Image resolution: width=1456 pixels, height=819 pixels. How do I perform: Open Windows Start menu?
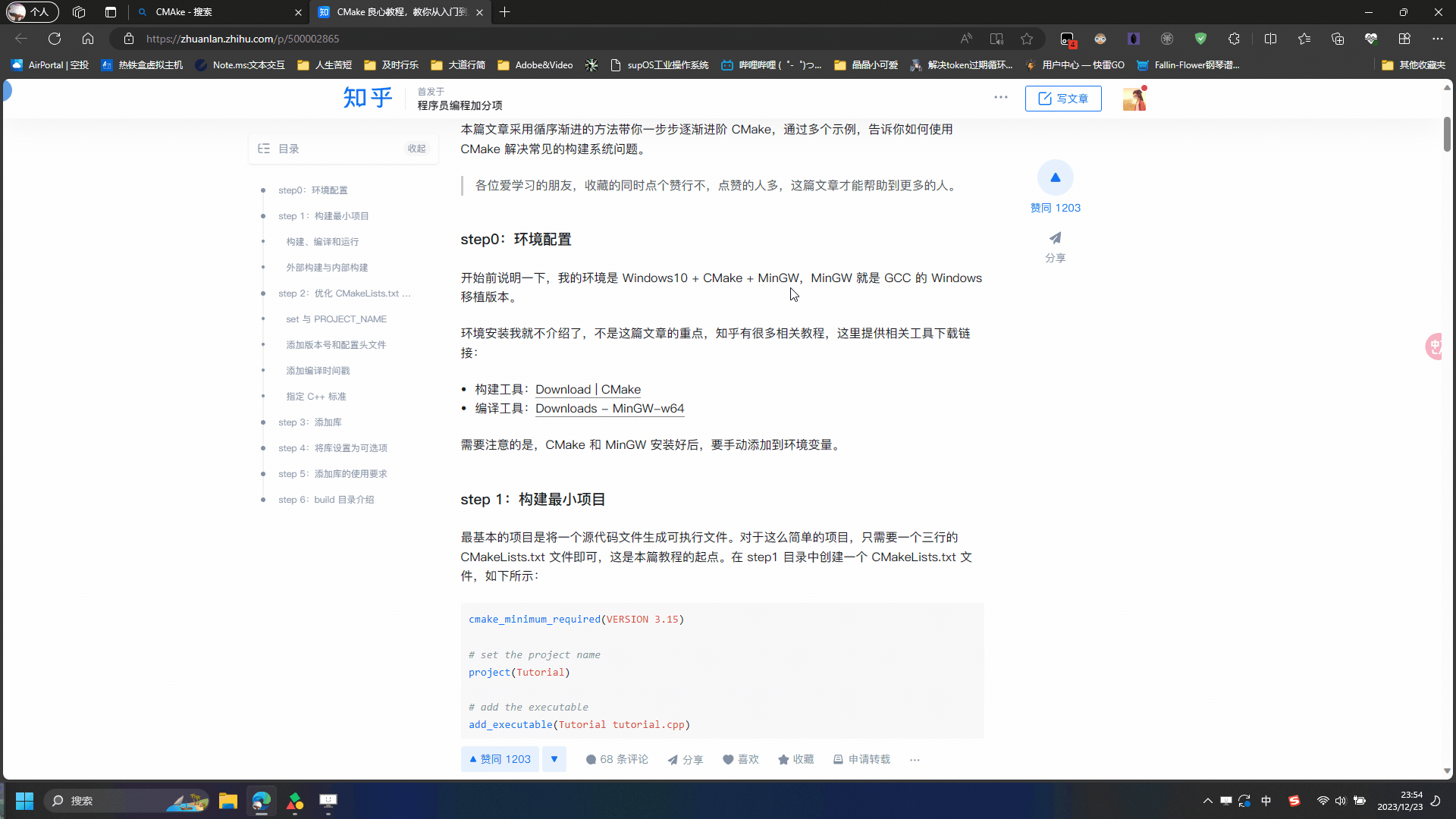pos(24,801)
